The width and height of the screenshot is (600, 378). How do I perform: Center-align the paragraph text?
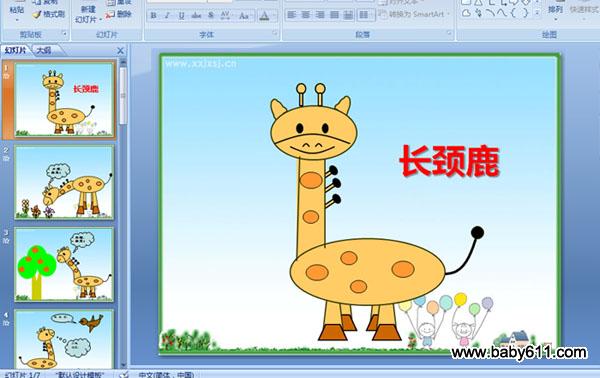coord(306,15)
